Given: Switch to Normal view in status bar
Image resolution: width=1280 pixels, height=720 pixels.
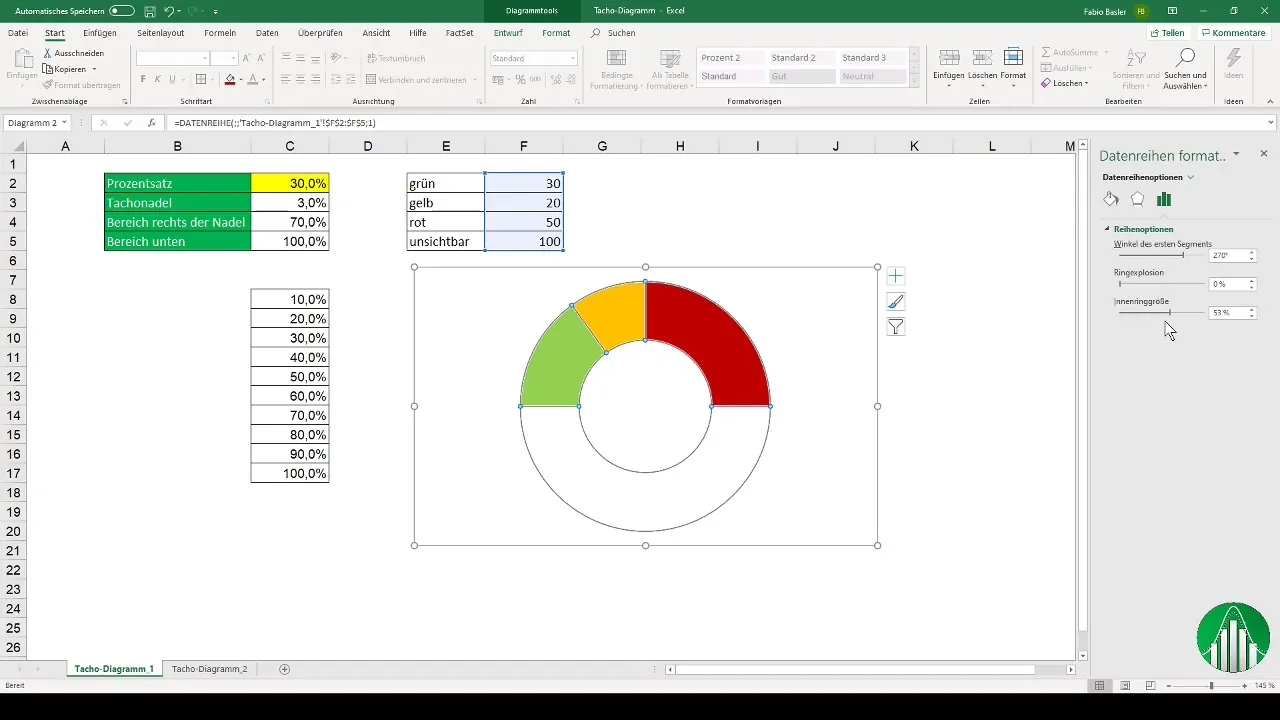Looking at the screenshot, I should [1099, 685].
